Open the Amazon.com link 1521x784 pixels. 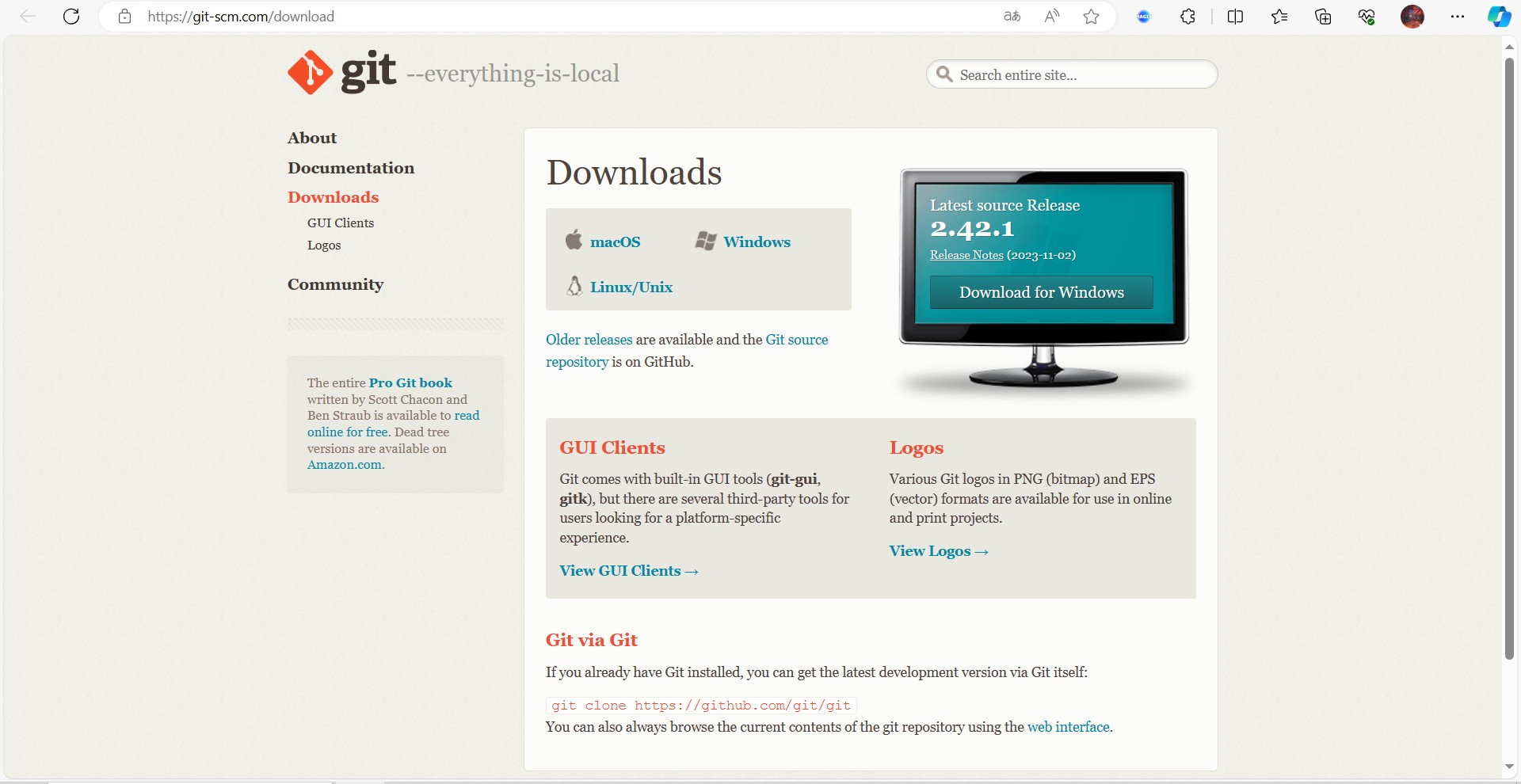pyautogui.click(x=345, y=465)
